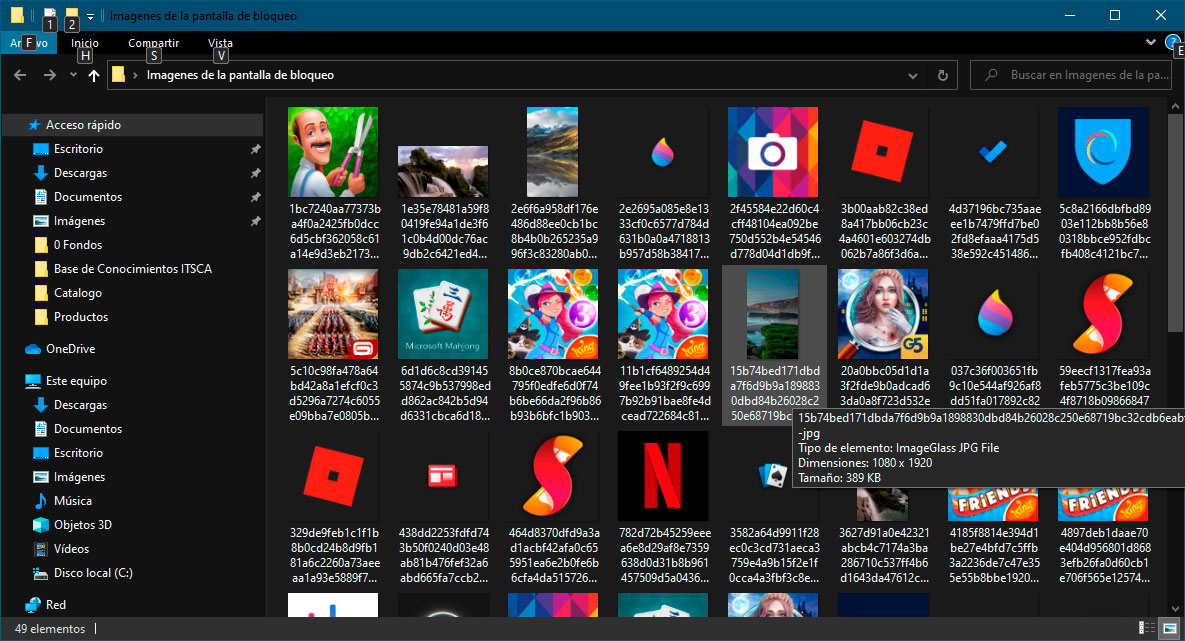The image size is (1185, 641).
Task: Open Disco local (C:) in sidebar
Action: click(x=93, y=573)
